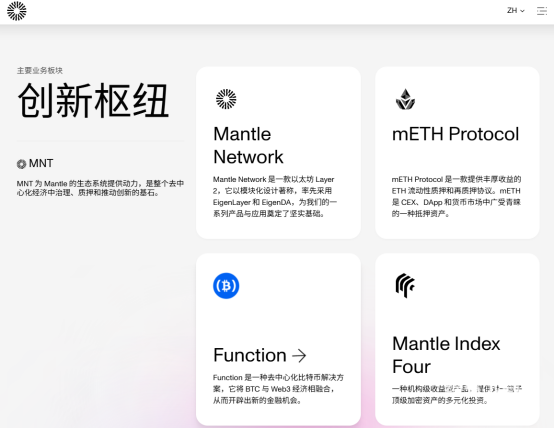
Task: Click the blue Bitcoin Function icon
Action: click(226, 286)
